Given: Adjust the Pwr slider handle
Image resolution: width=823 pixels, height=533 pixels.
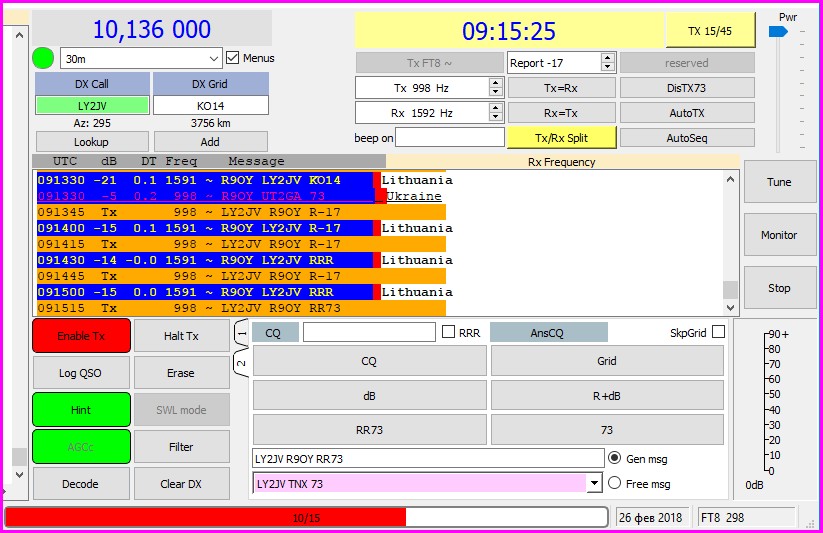Looking at the screenshot, I should [778, 32].
